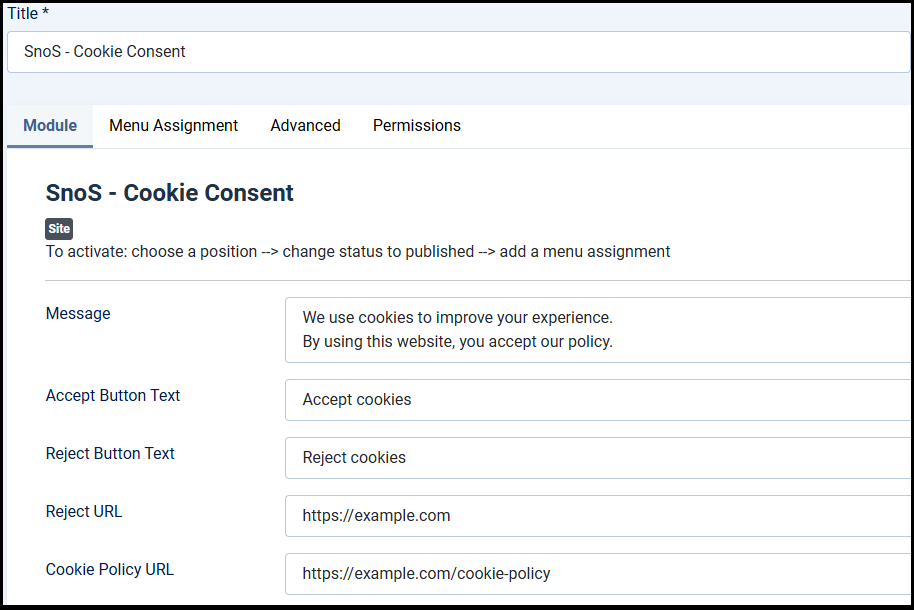Edit the Accept Button Text field
Screen dimensions: 914x610
pyautogui.click(x=598, y=400)
